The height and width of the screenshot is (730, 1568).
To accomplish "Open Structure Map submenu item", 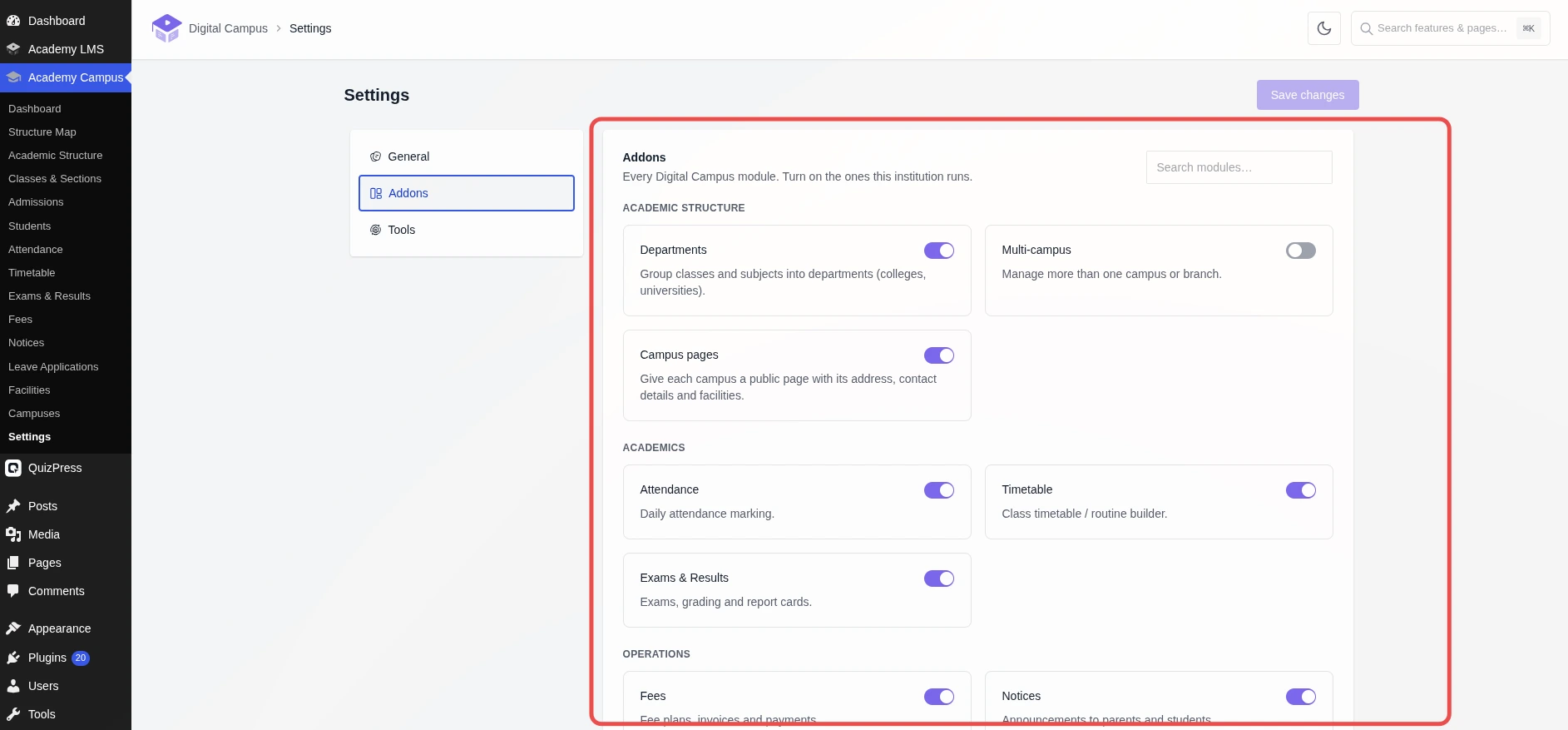I will coord(42,132).
